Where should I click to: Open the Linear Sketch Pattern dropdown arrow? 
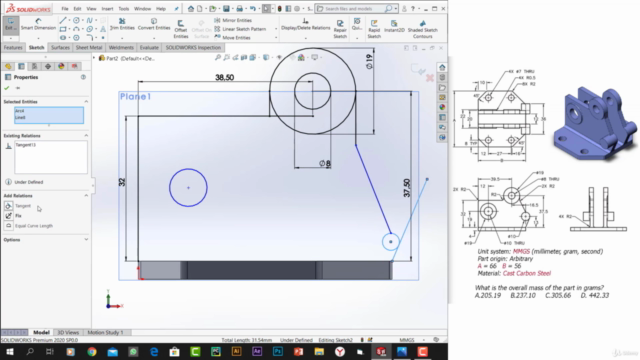pyautogui.click(x=276, y=29)
